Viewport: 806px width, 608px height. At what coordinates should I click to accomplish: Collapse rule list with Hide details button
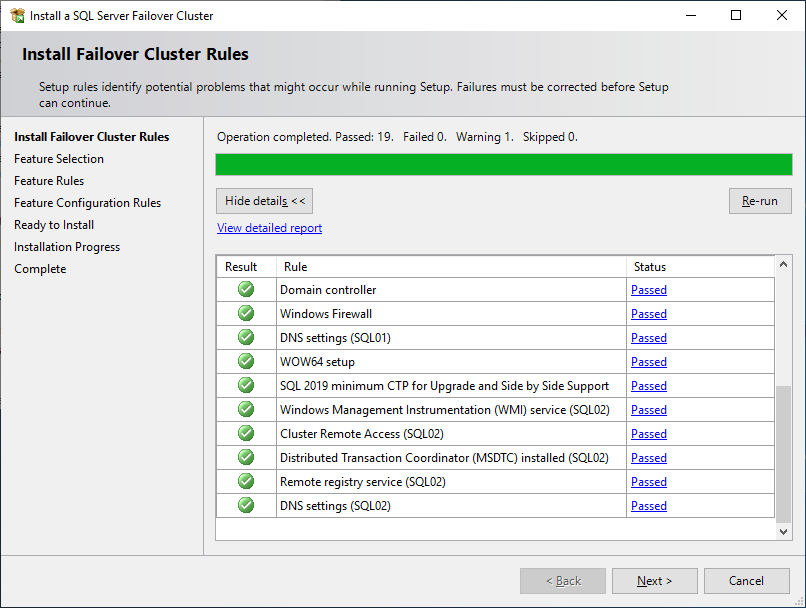tap(264, 201)
